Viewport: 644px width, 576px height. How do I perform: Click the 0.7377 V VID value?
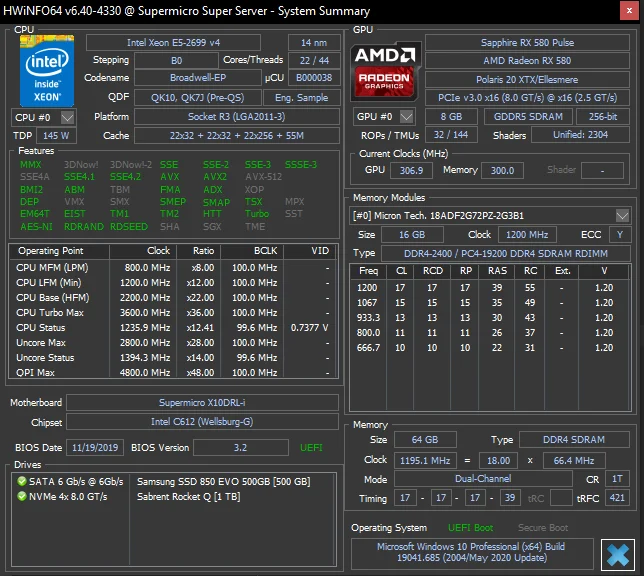(309, 328)
